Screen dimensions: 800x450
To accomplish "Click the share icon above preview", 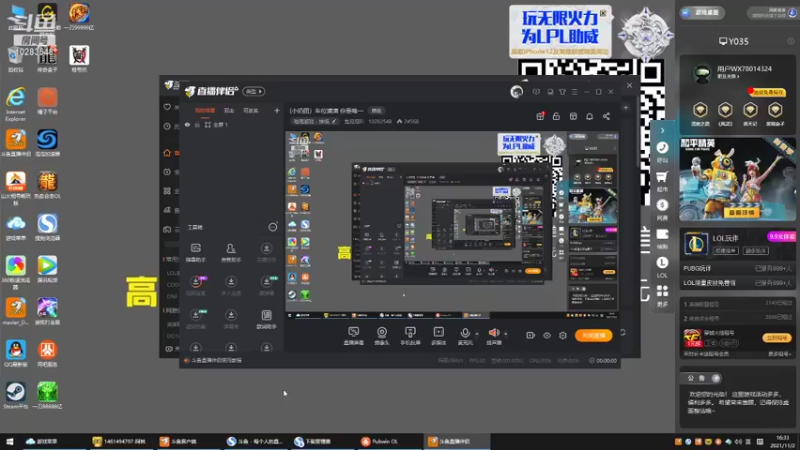I will pyautogui.click(x=606, y=116).
